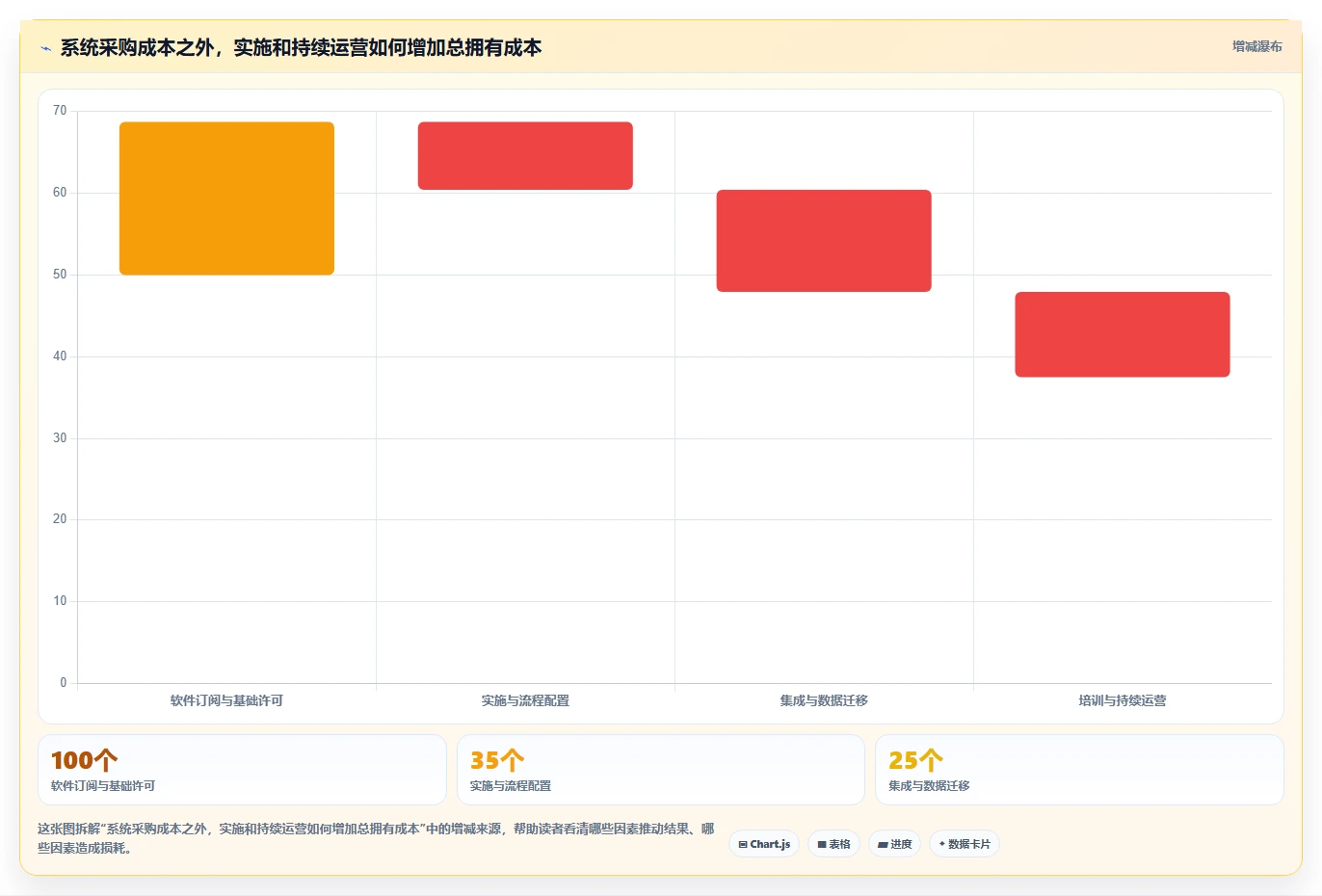Click the 25个 data card
This screenshot has height=896, width=1322.
[1079, 770]
